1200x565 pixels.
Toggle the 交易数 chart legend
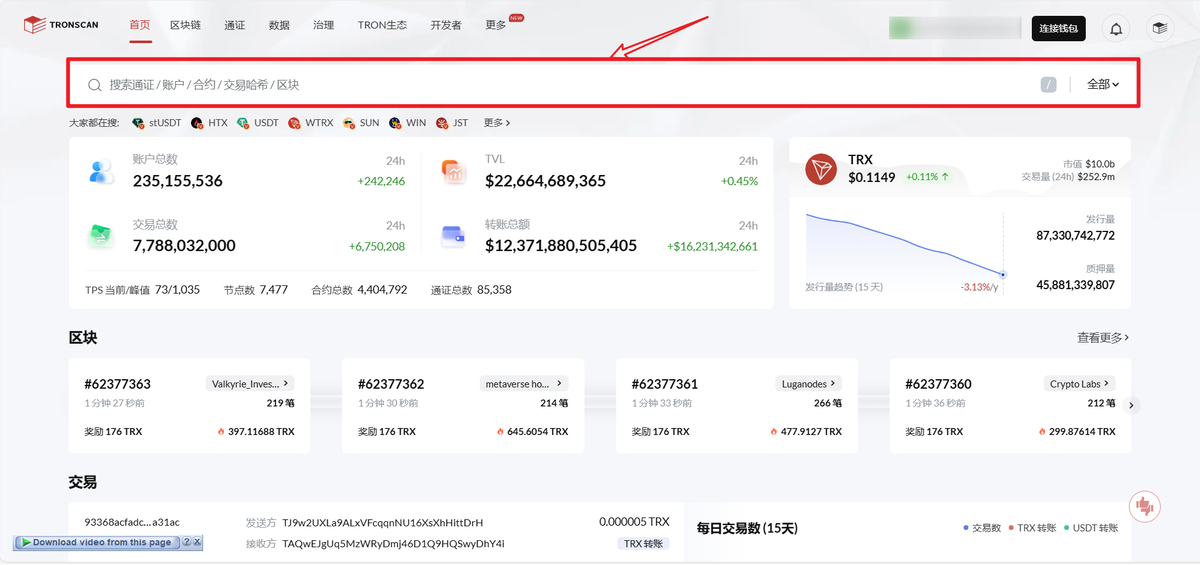(981, 527)
